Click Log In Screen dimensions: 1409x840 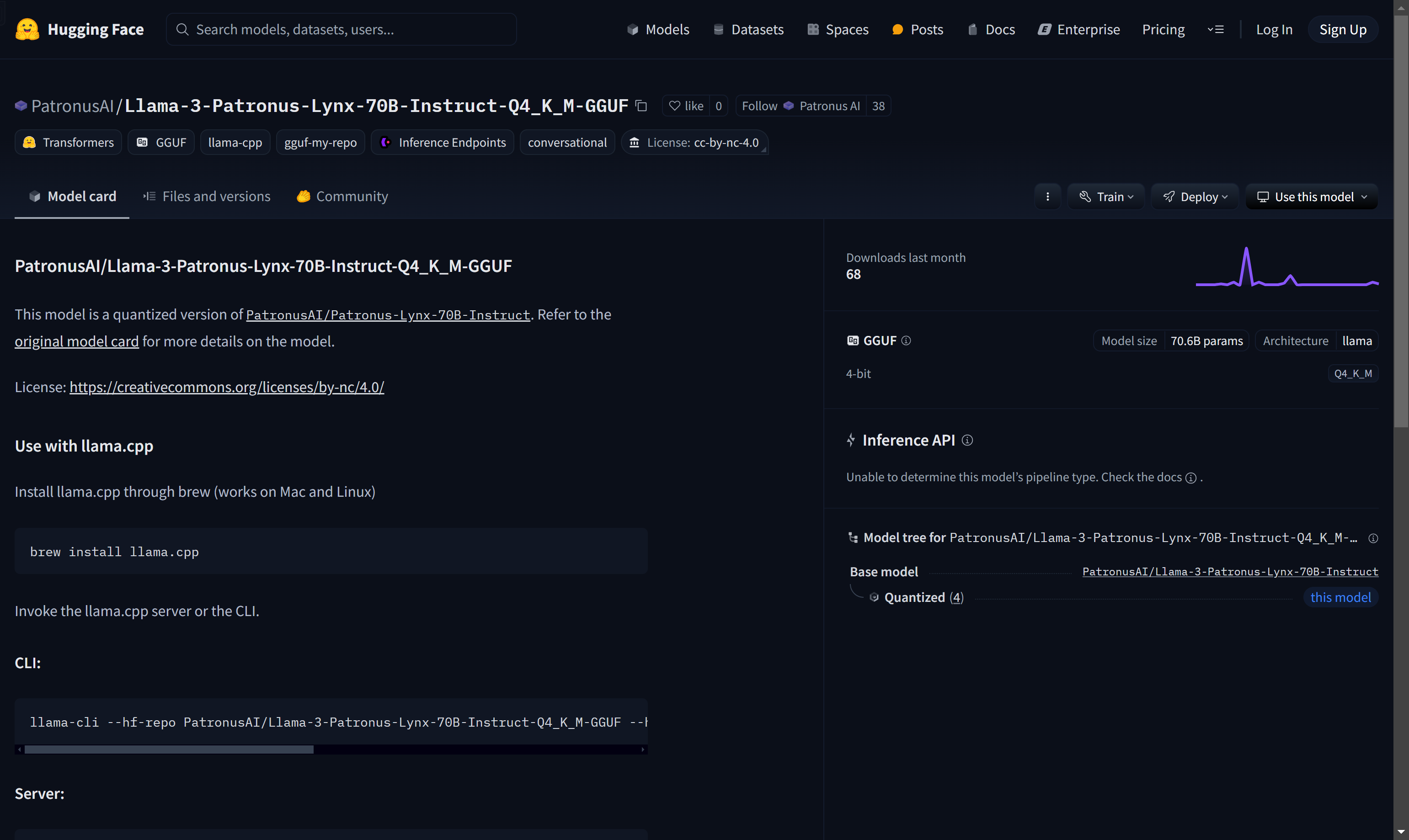(1274, 29)
